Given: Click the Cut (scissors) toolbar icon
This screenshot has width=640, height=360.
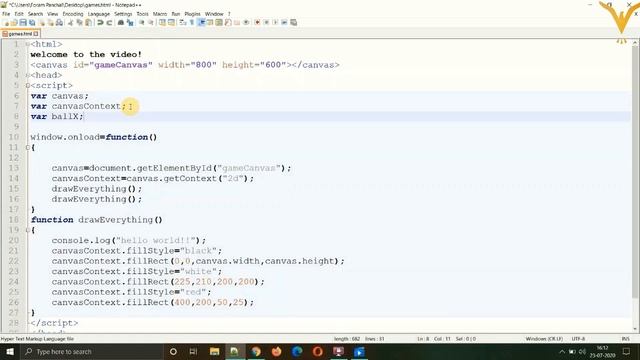Looking at the screenshot, I should click(x=71, y=23).
